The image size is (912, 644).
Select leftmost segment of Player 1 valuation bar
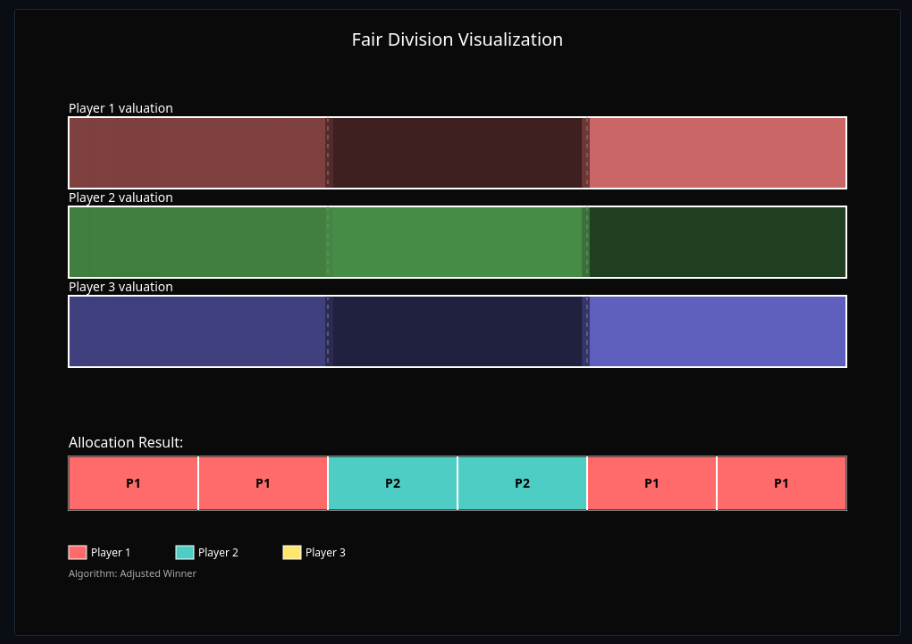[197, 153]
